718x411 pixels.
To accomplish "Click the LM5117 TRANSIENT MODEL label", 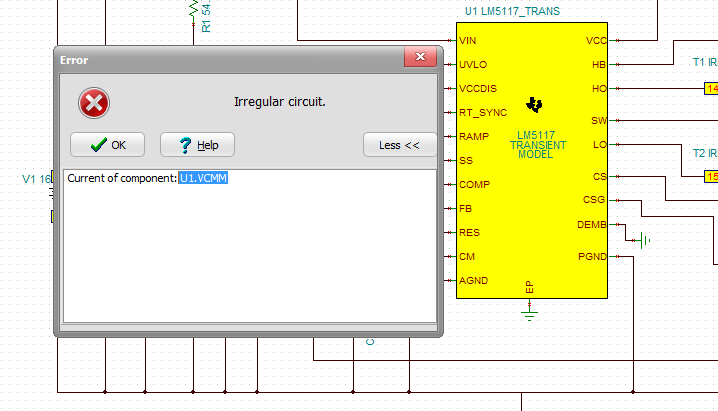I will (538, 145).
